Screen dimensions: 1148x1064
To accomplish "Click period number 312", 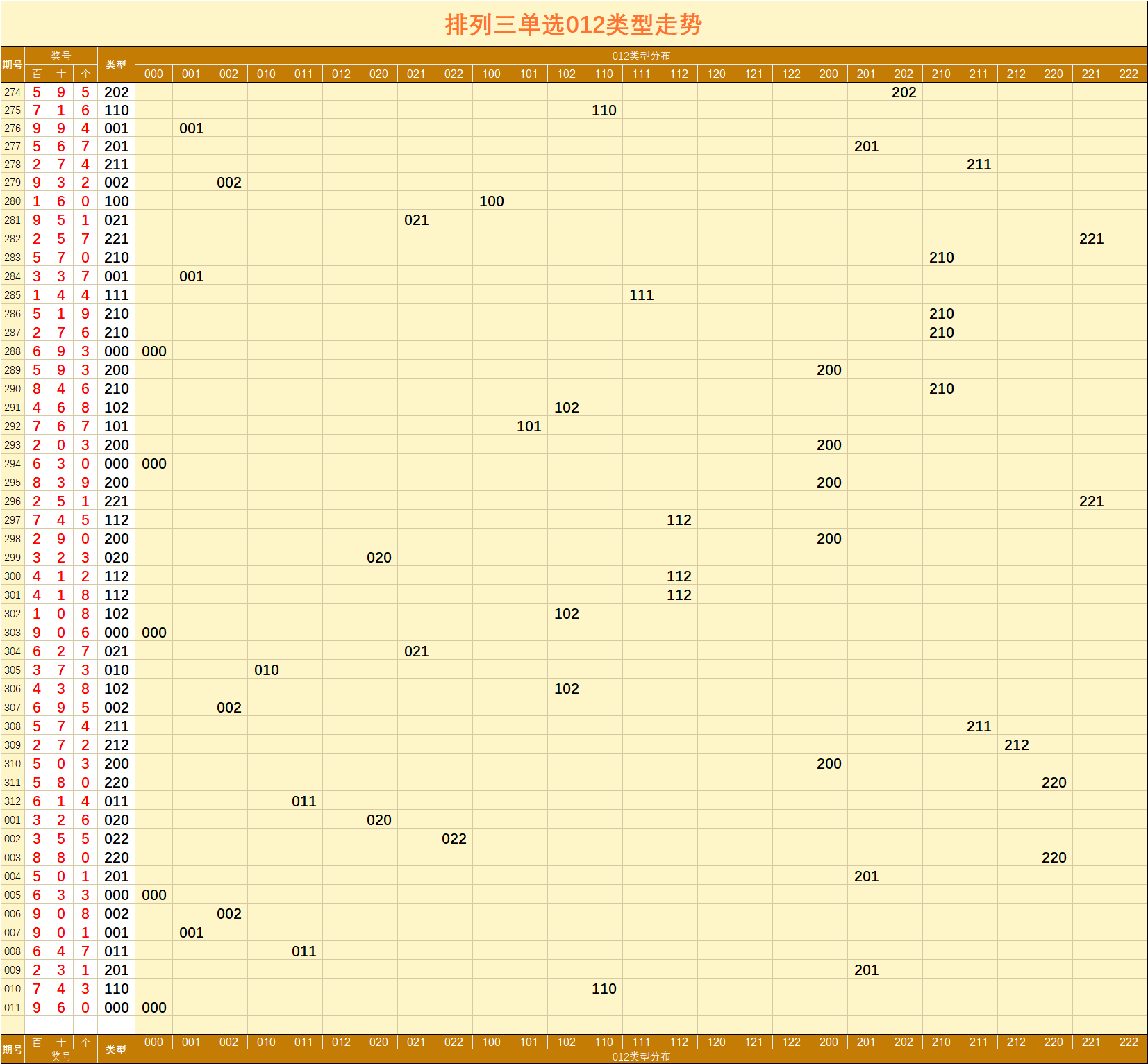I will click(x=13, y=801).
